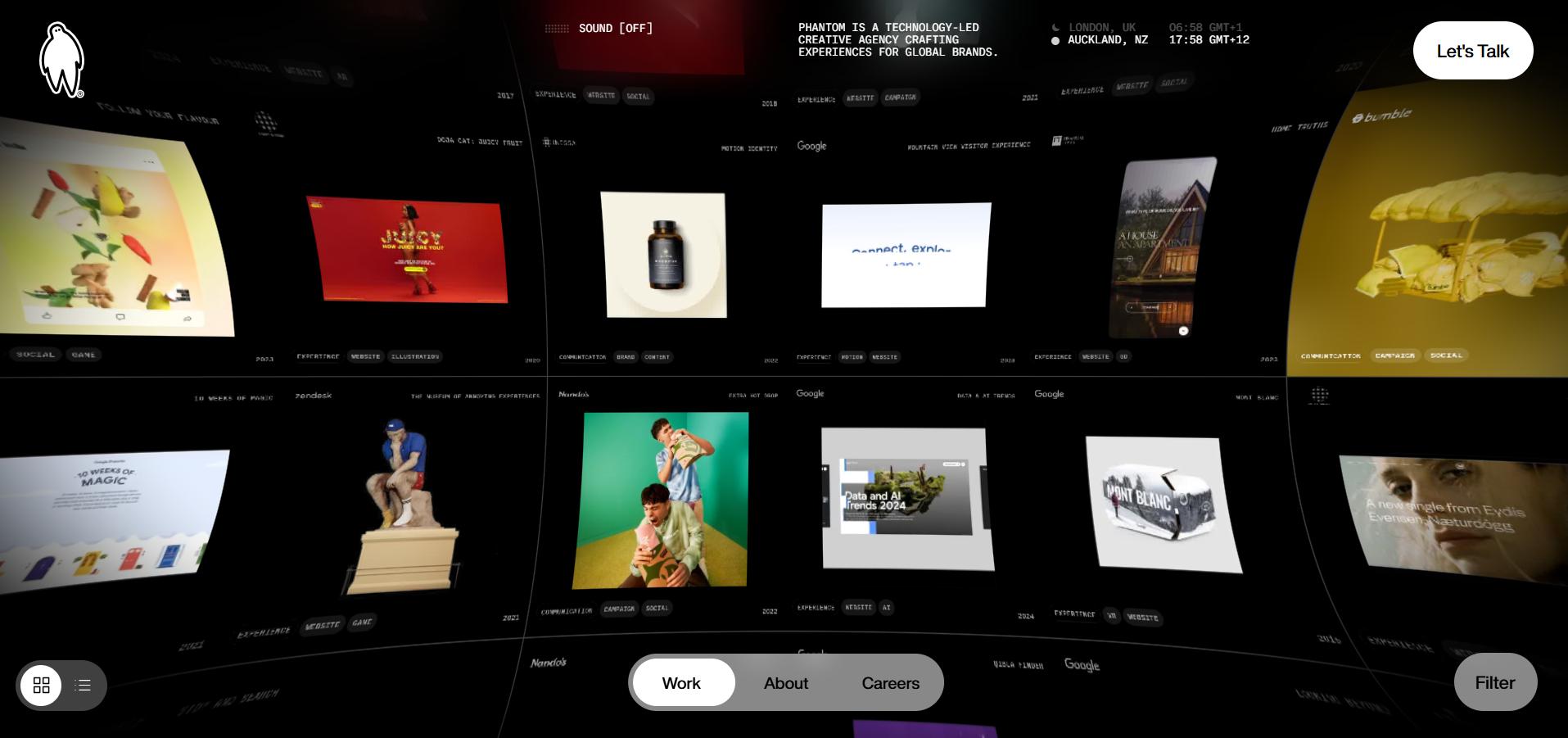The width and height of the screenshot is (1568, 738).
Task: Click the Website tag under Juicy Fruit
Action: [365, 356]
